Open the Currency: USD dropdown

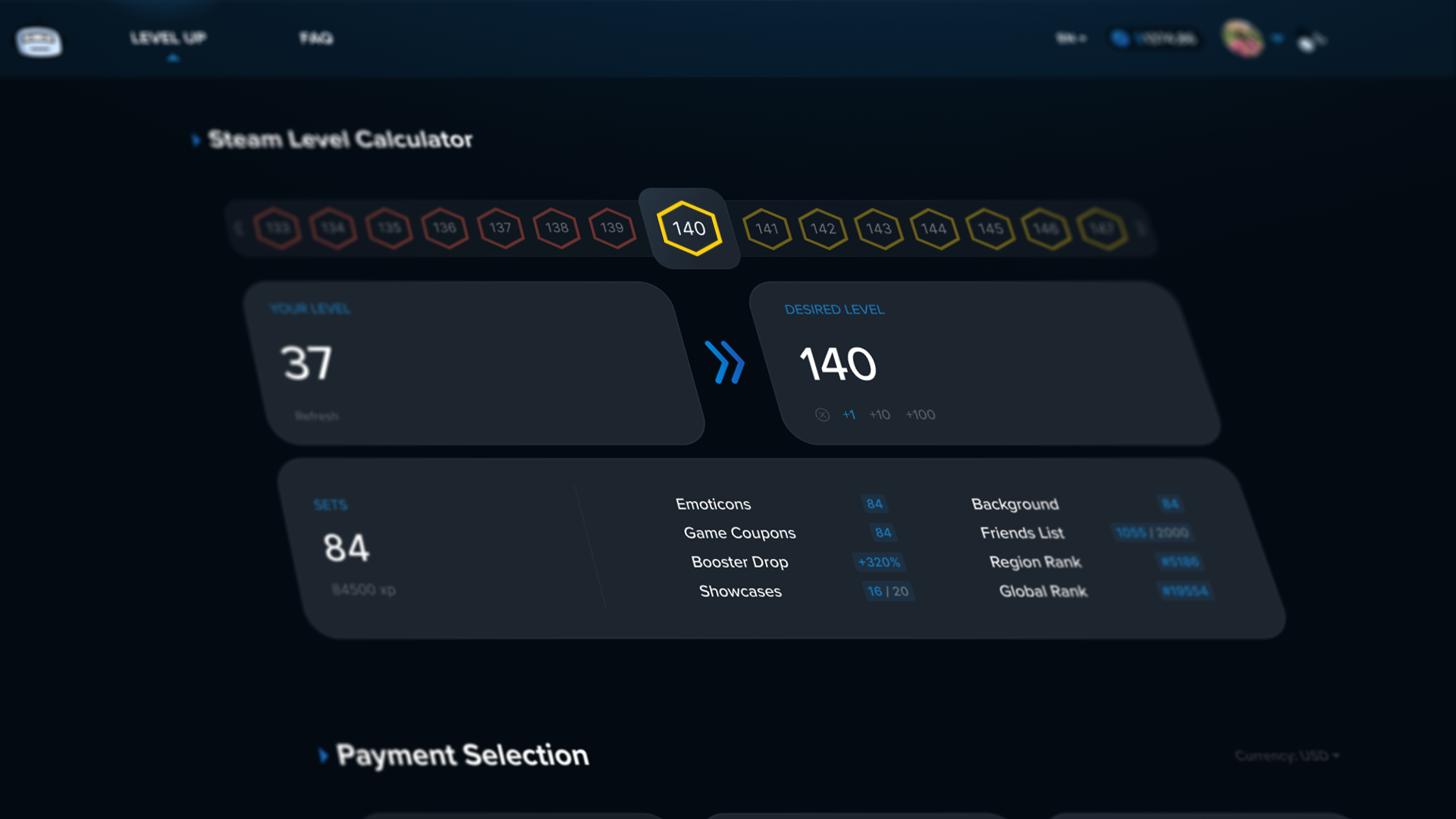tap(1287, 755)
